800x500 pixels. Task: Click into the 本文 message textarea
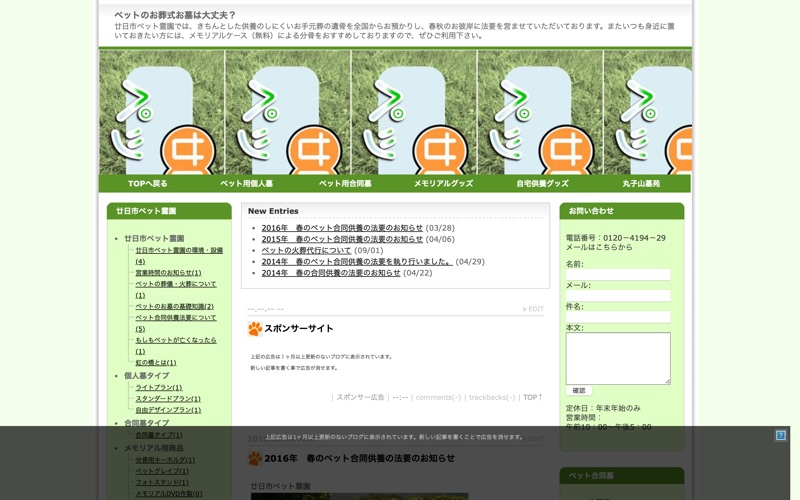618,358
